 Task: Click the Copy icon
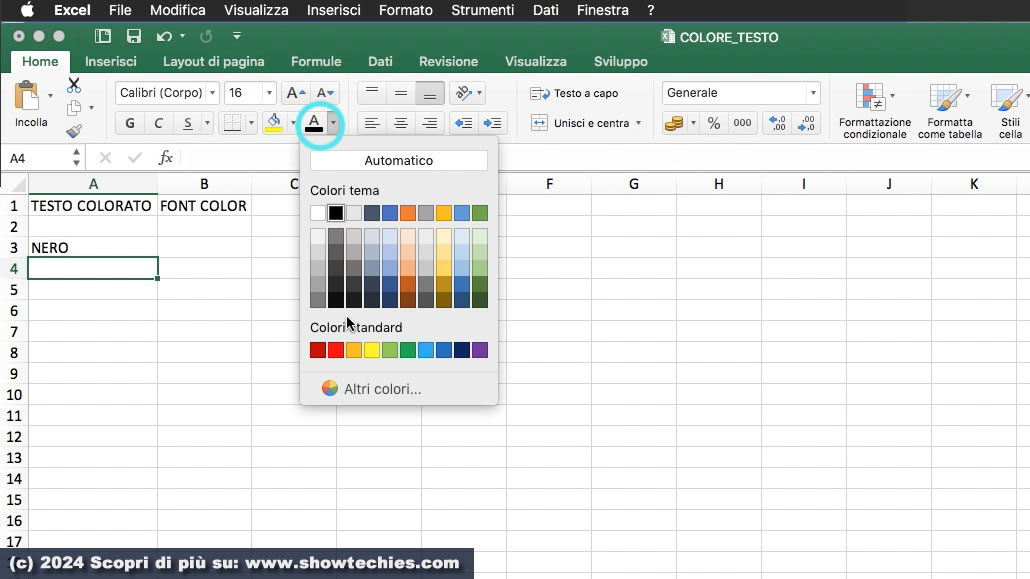pos(74,108)
